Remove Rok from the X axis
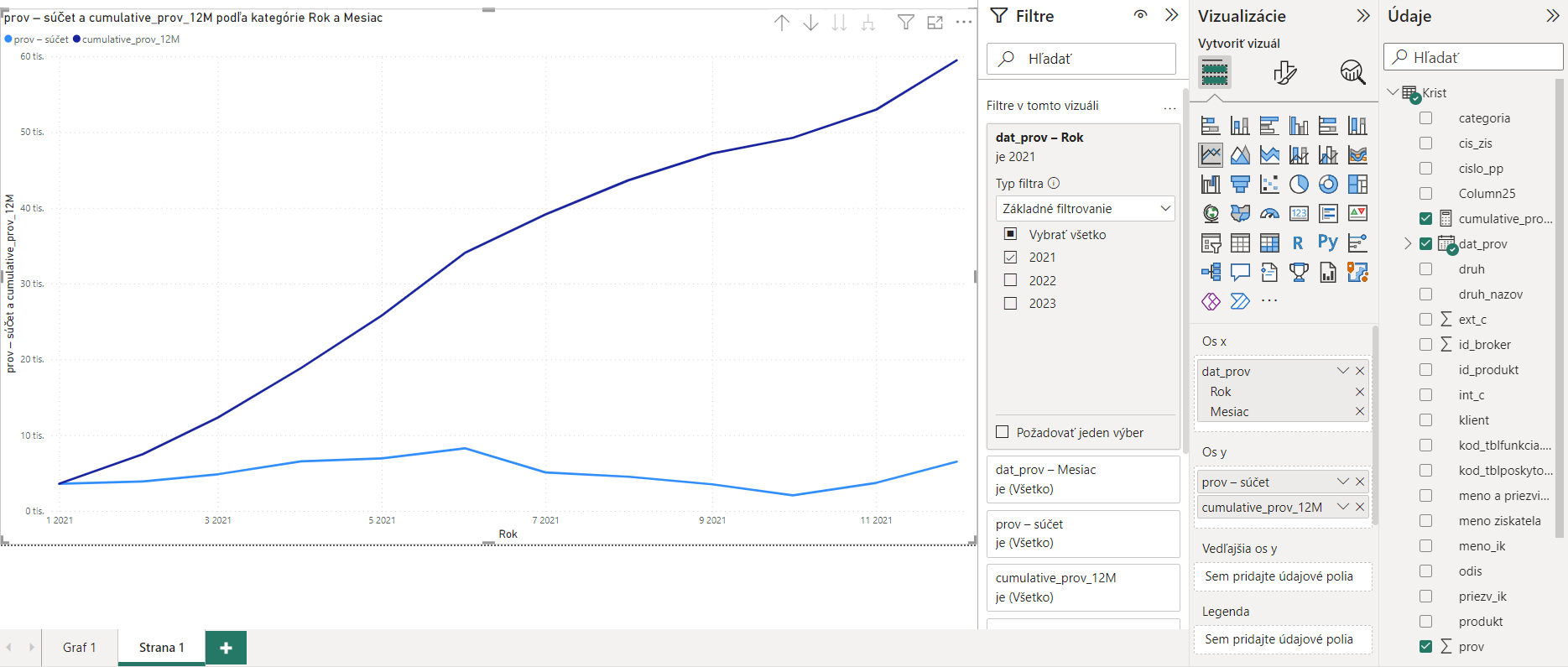 1360,392
